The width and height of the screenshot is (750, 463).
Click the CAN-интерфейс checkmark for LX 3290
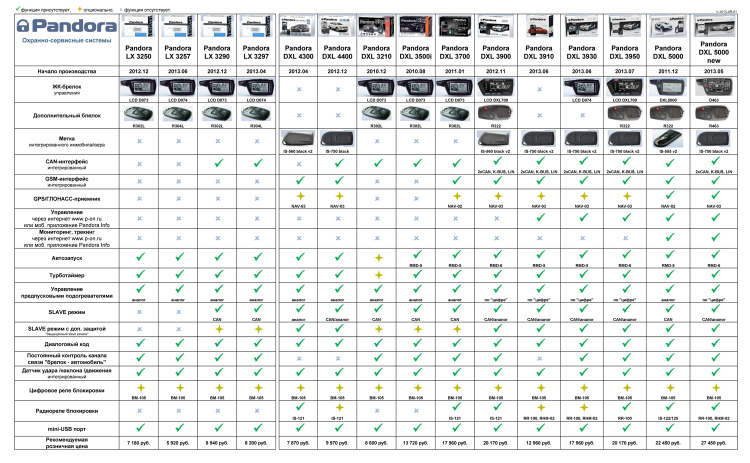(217, 160)
